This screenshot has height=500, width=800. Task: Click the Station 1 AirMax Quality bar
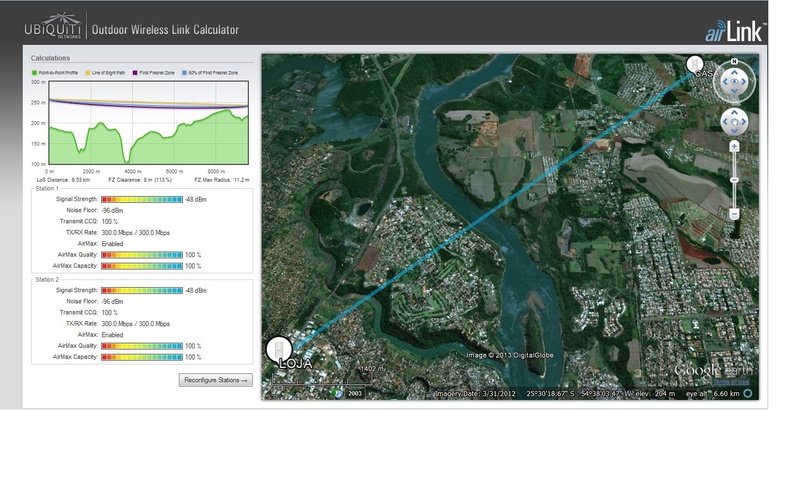[142, 255]
